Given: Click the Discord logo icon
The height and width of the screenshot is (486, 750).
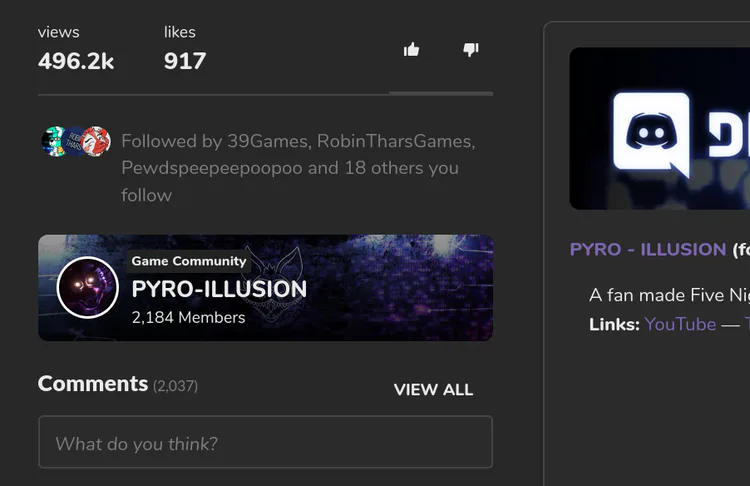Looking at the screenshot, I should point(651,131).
